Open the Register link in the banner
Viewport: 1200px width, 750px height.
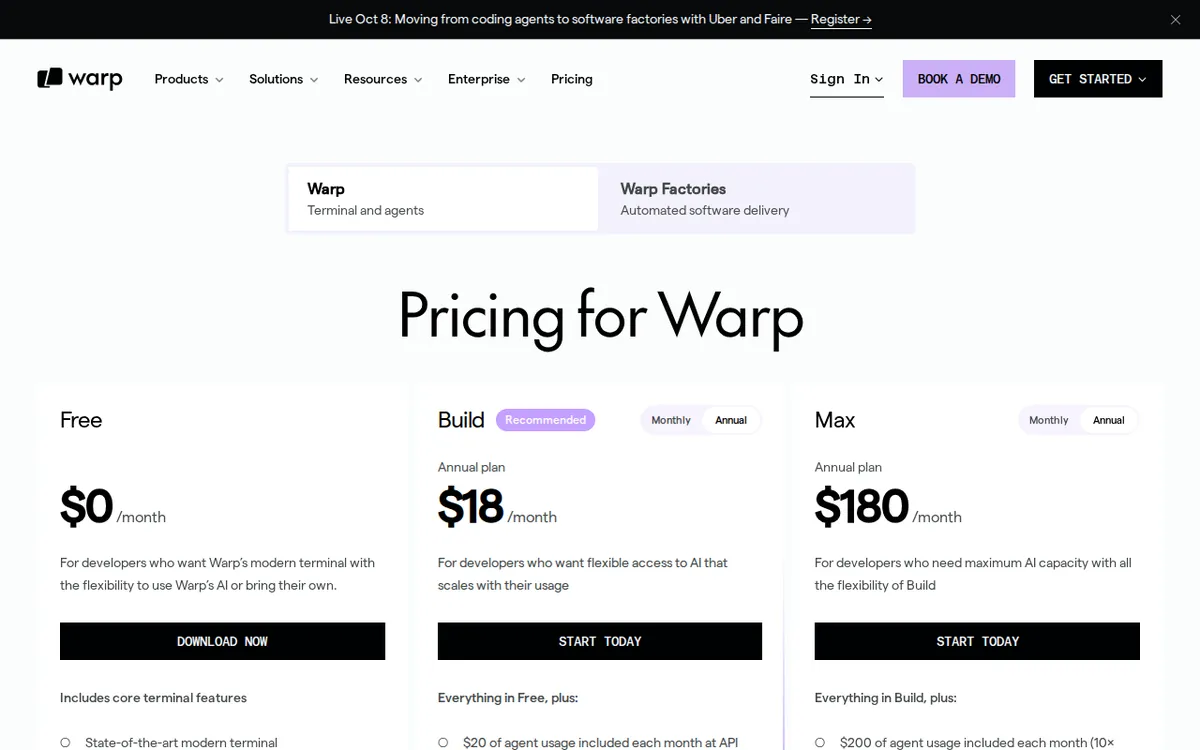pyautogui.click(x=841, y=19)
